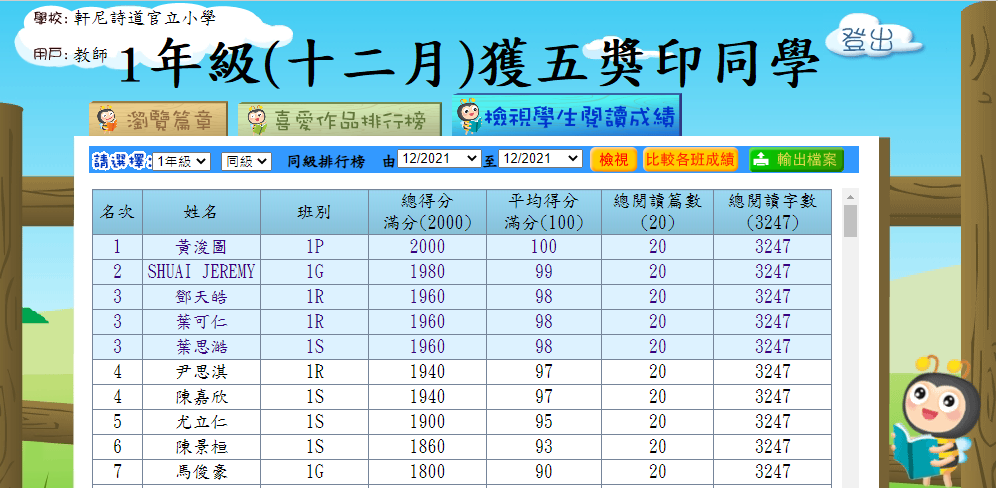998x488 pixels.
Task: Open the end month 12/2021 dropdown after 至
Action: coord(540,158)
